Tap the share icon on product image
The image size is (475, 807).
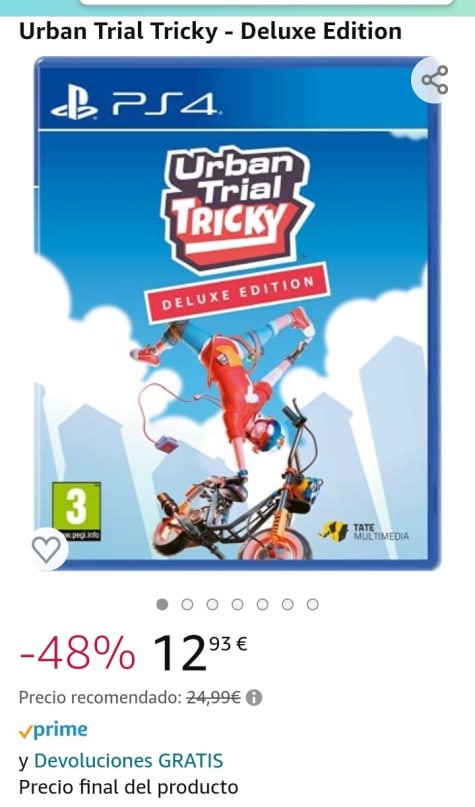coord(435,80)
